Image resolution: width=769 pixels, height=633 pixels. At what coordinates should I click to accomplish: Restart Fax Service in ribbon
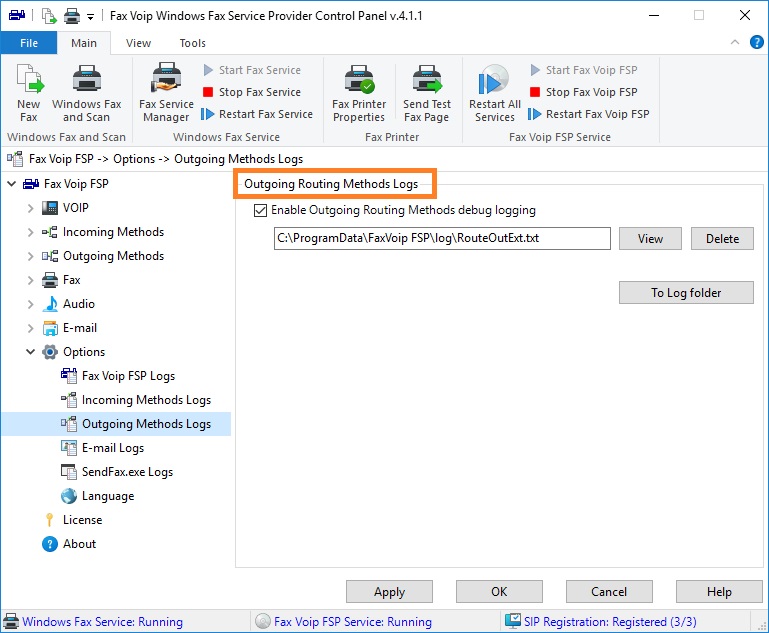[x=257, y=114]
